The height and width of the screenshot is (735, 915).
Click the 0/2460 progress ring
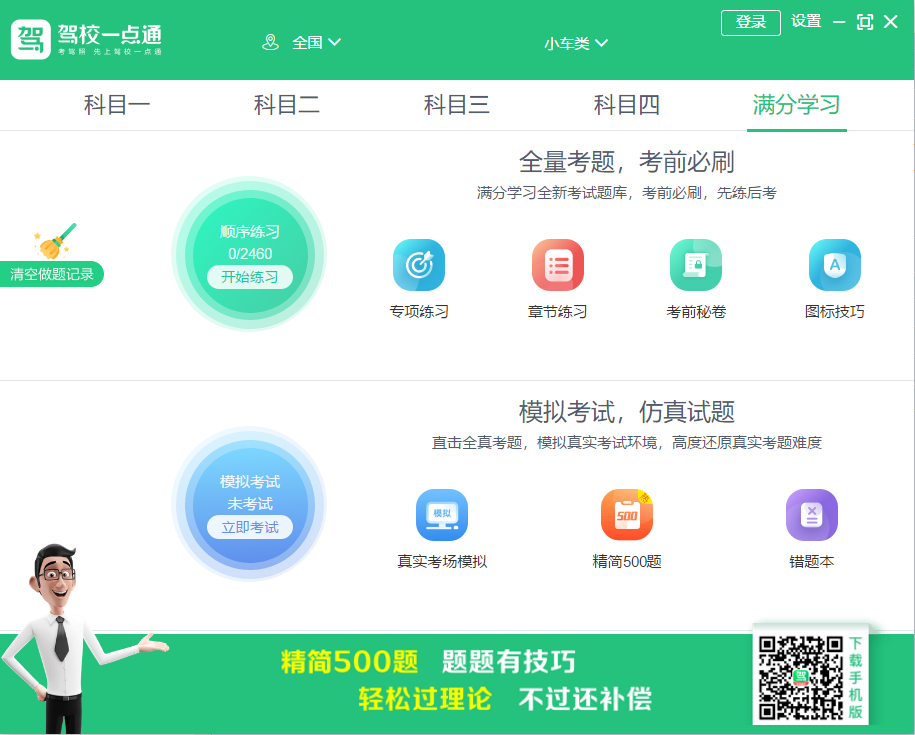249,253
